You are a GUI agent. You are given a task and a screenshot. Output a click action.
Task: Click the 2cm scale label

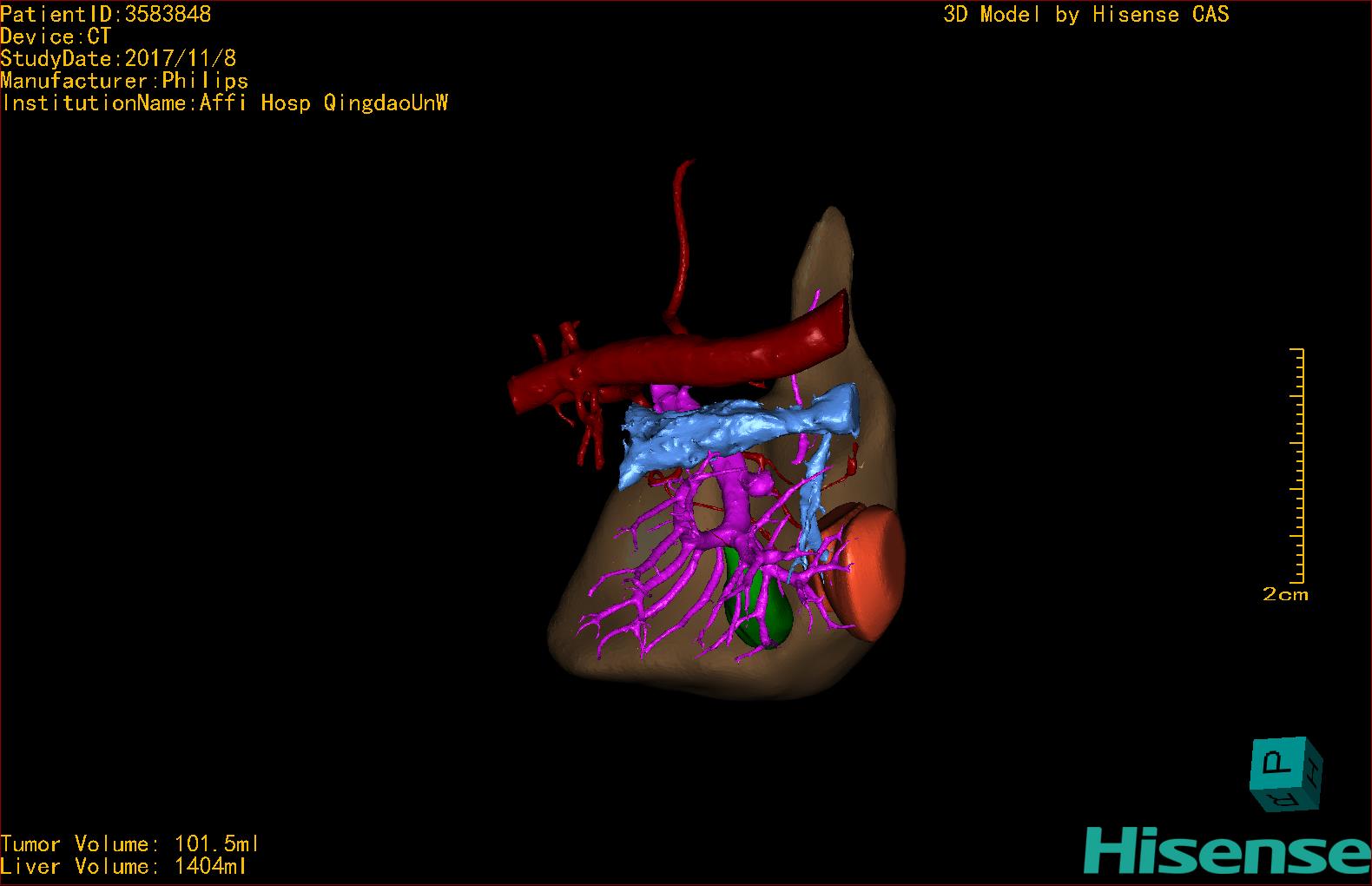coord(1285,595)
